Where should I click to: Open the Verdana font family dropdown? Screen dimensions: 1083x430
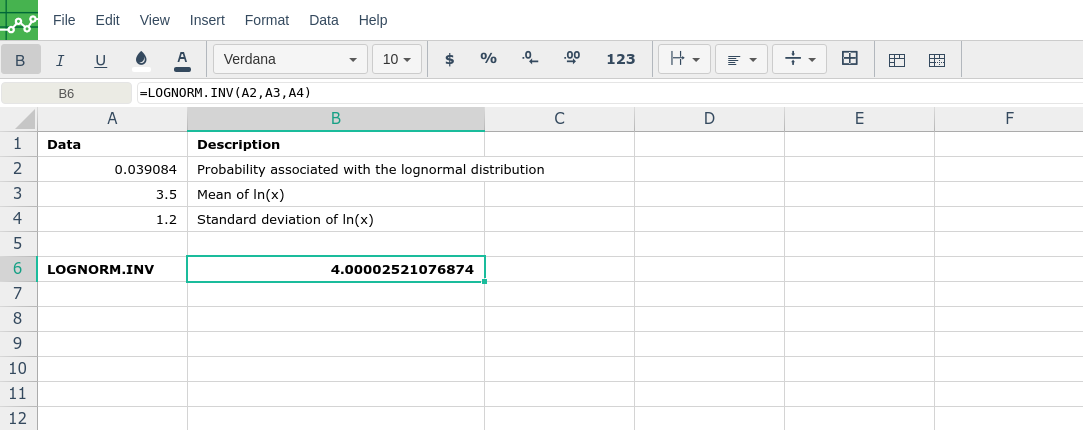tap(290, 60)
